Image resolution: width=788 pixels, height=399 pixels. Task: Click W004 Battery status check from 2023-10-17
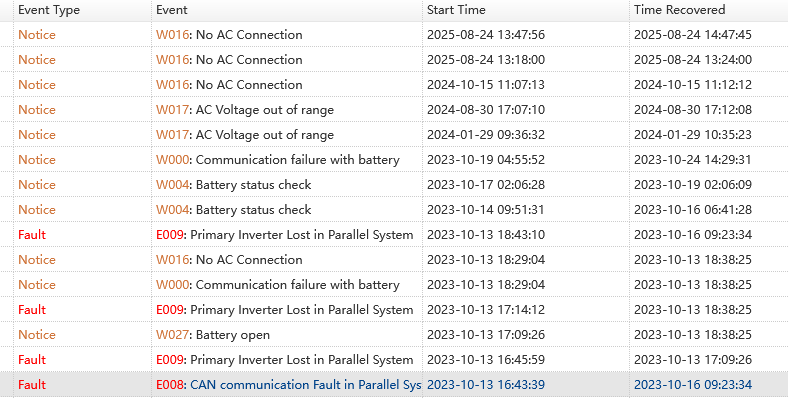click(x=394, y=185)
